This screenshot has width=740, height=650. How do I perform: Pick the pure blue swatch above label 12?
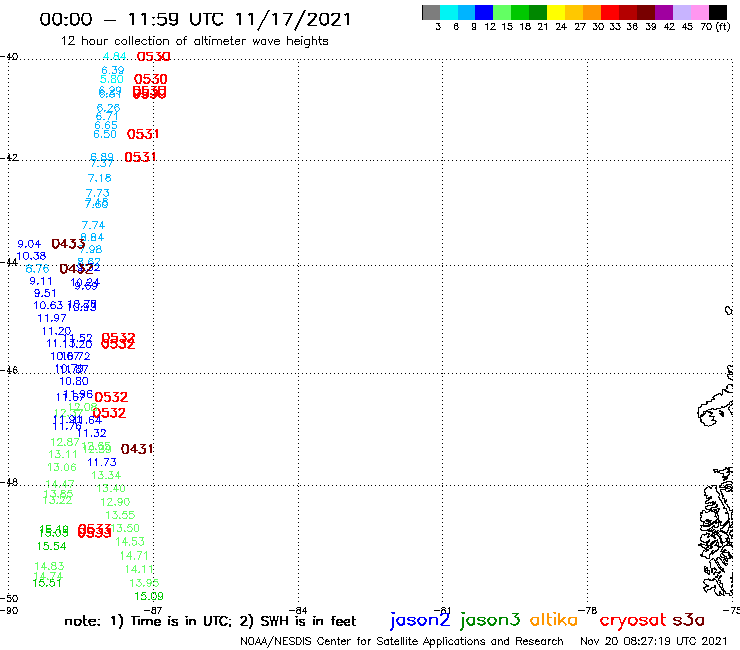(484, 12)
